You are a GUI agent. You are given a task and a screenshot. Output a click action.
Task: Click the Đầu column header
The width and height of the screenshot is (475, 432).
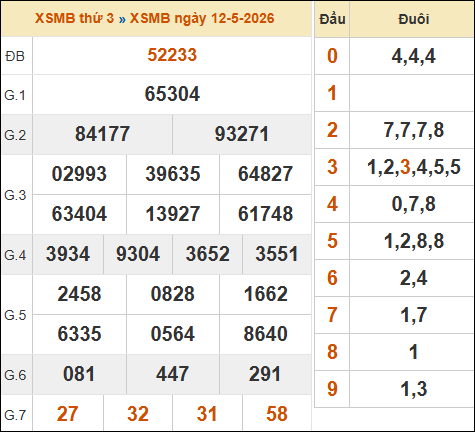(x=332, y=19)
